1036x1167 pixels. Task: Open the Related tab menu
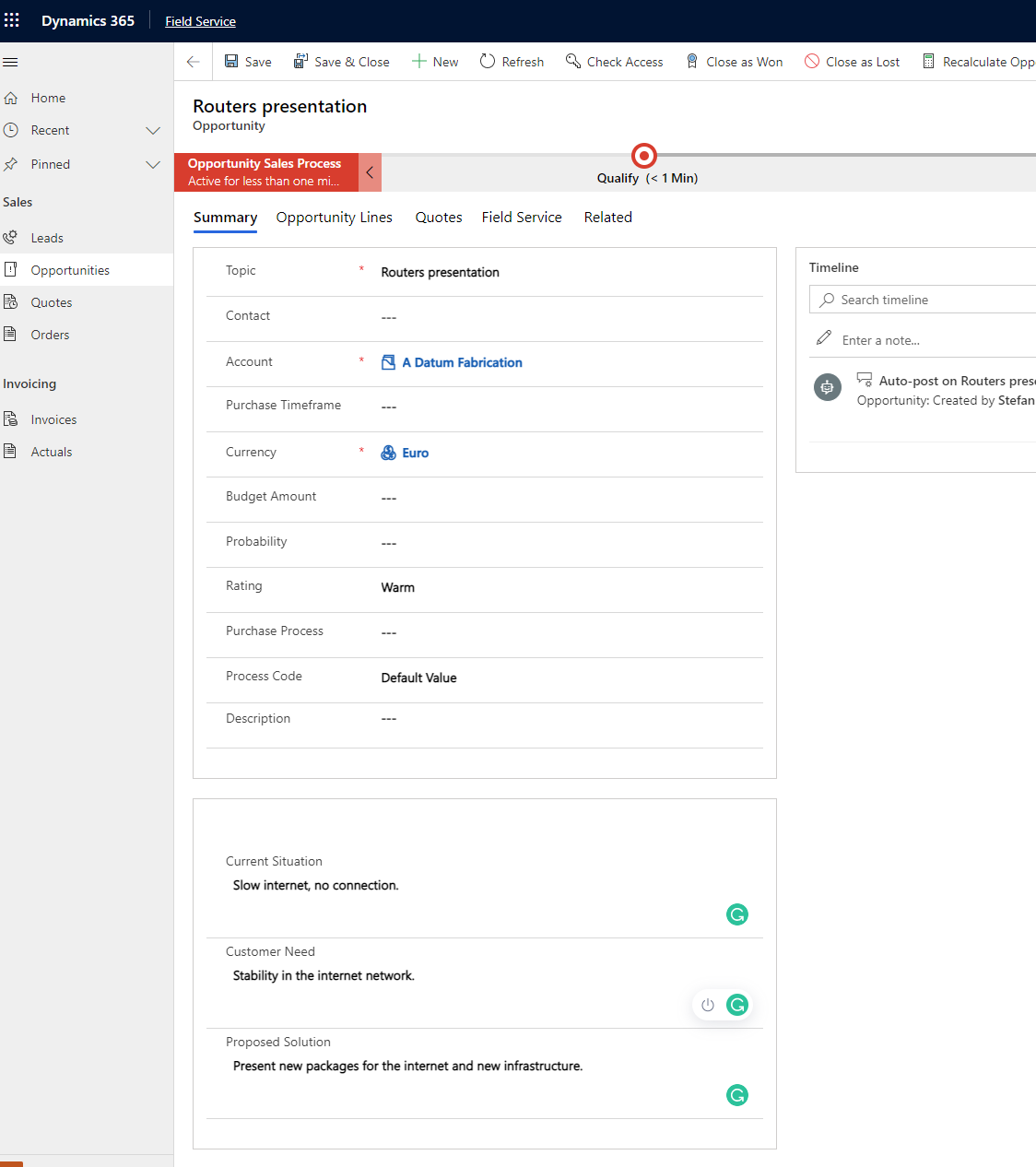click(608, 218)
